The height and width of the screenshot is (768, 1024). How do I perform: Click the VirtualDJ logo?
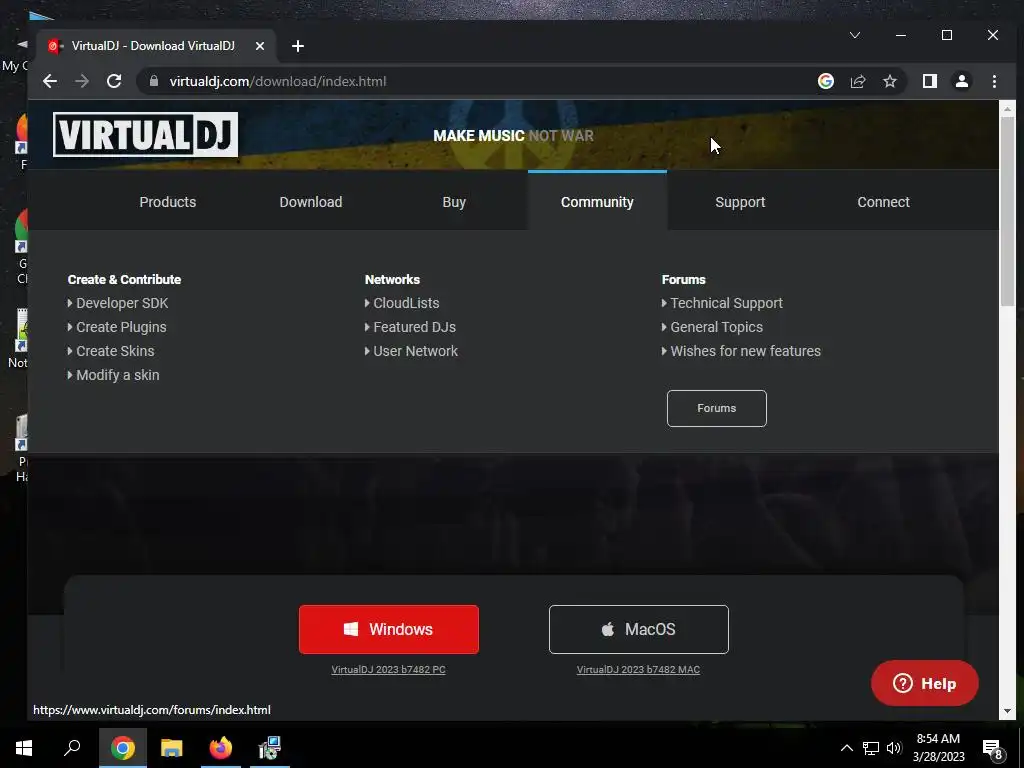point(145,135)
